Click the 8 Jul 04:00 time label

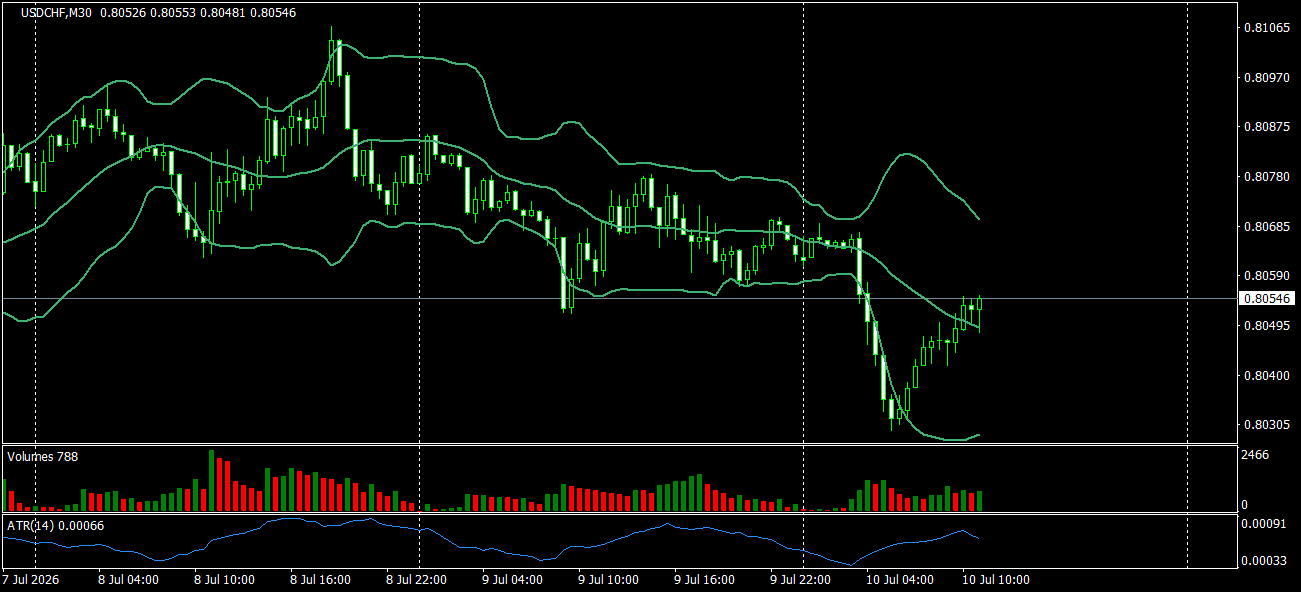point(128,580)
